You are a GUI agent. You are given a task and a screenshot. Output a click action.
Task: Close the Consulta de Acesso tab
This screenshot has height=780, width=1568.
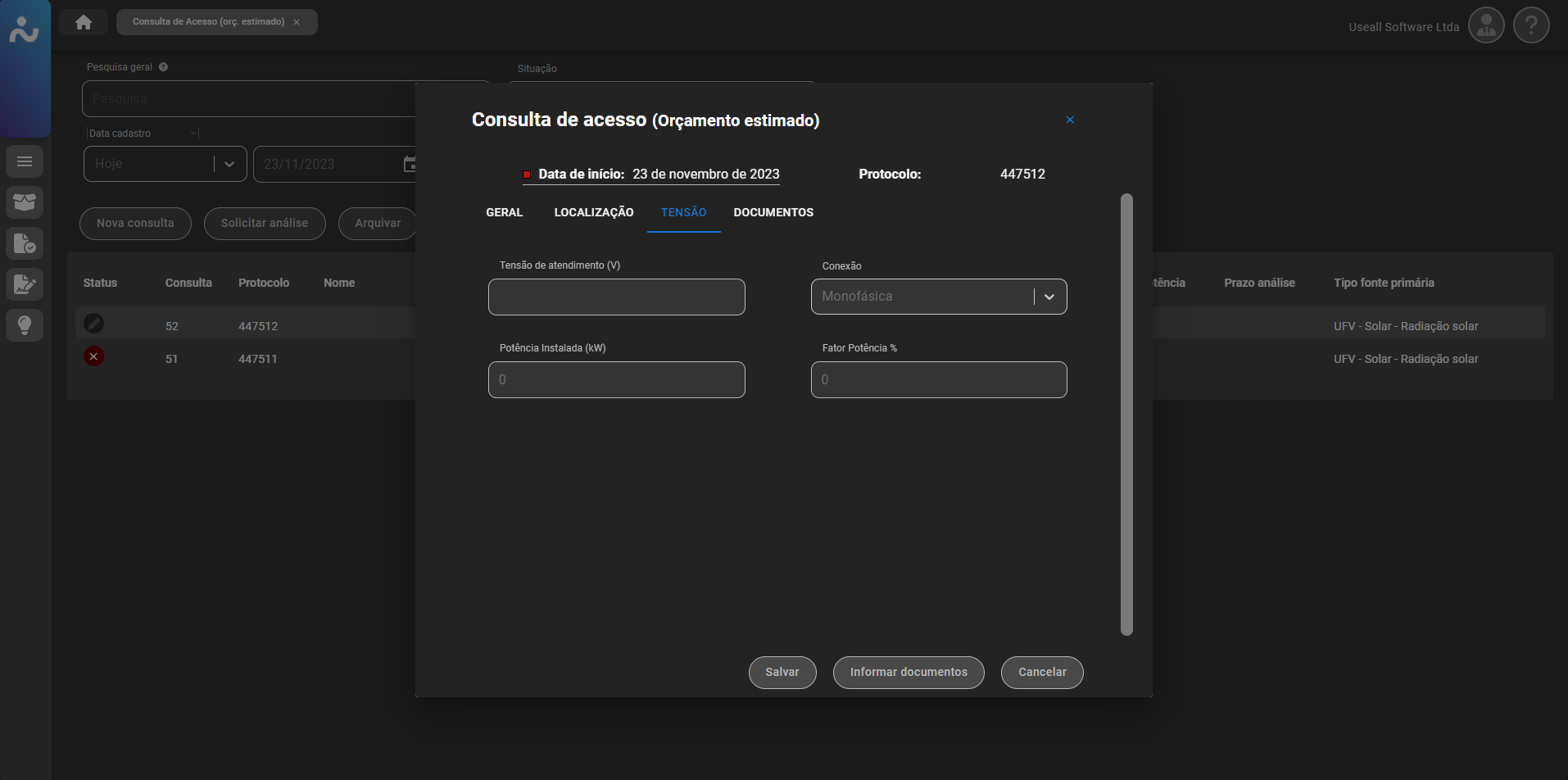pos(297,22)
